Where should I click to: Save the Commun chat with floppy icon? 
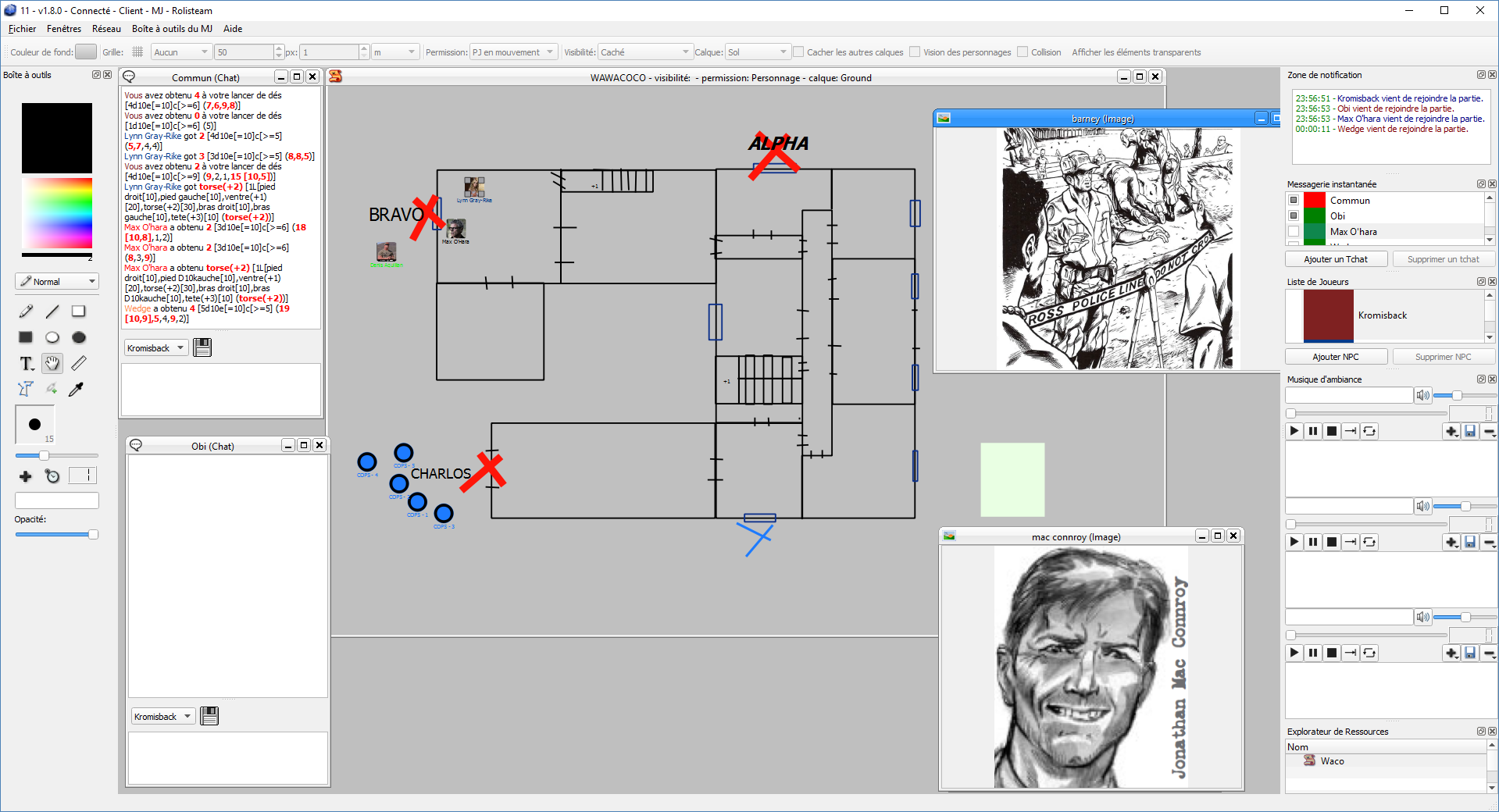point(202,347)
